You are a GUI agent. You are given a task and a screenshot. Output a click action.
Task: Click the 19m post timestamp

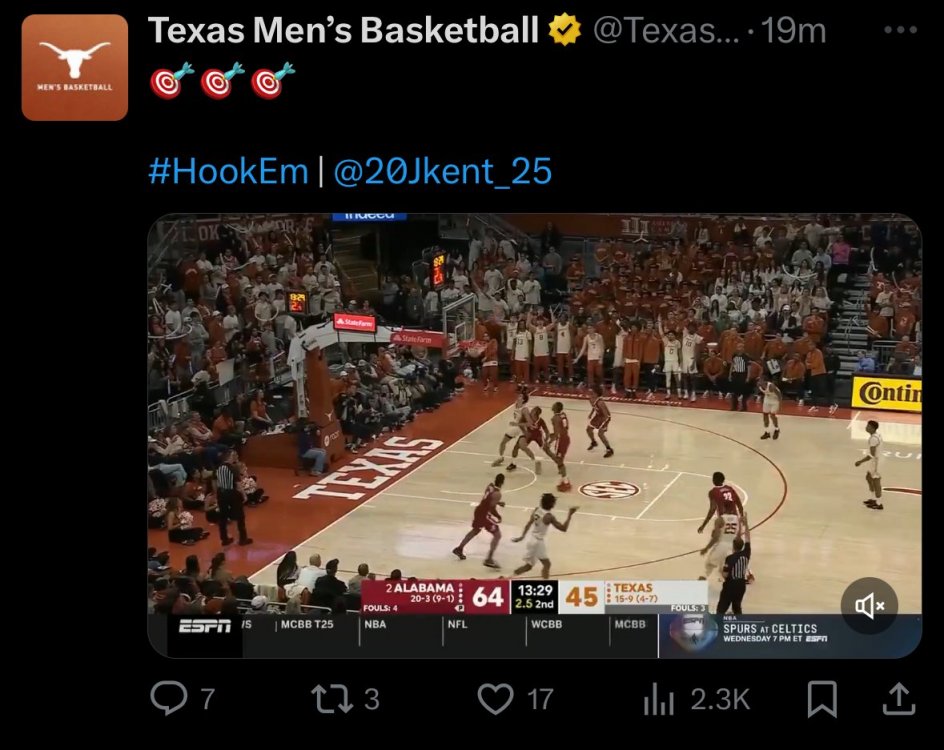pyautogui.click(x=793, y=31)
